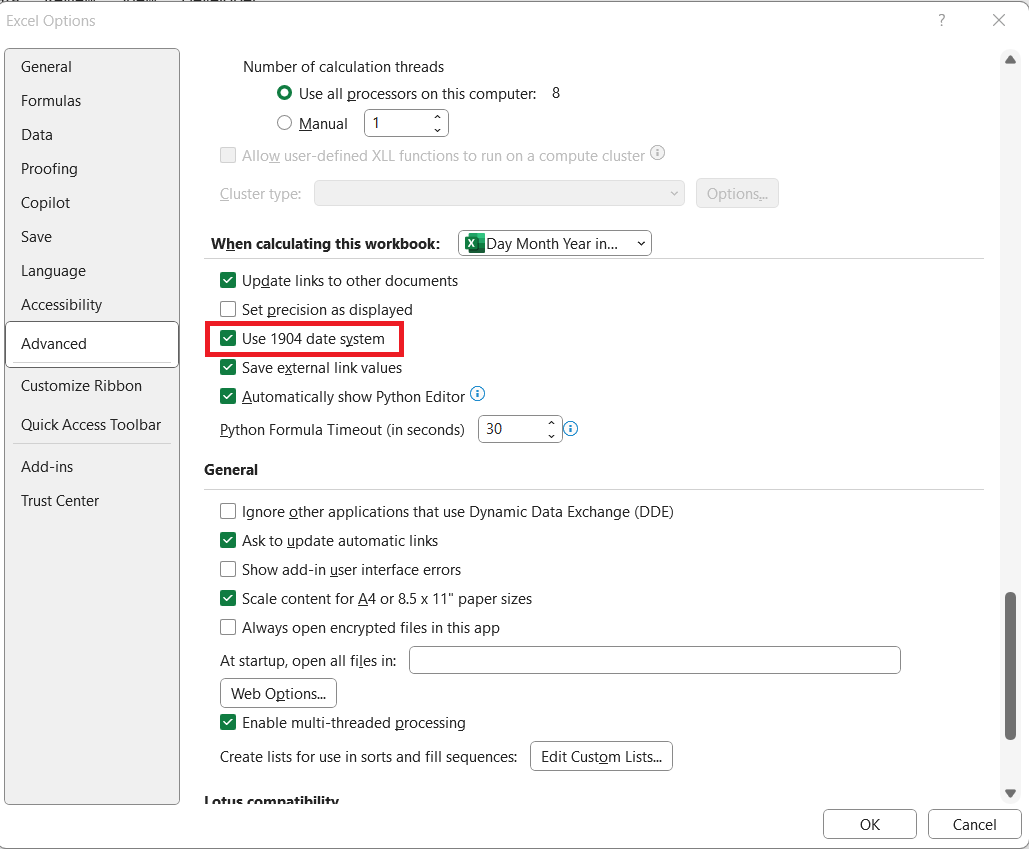Image resolution: width=1029 pixels, height=849 pixels.
Task: Toggle Scale content for A4 paper sizes
Action: point(228,598)
